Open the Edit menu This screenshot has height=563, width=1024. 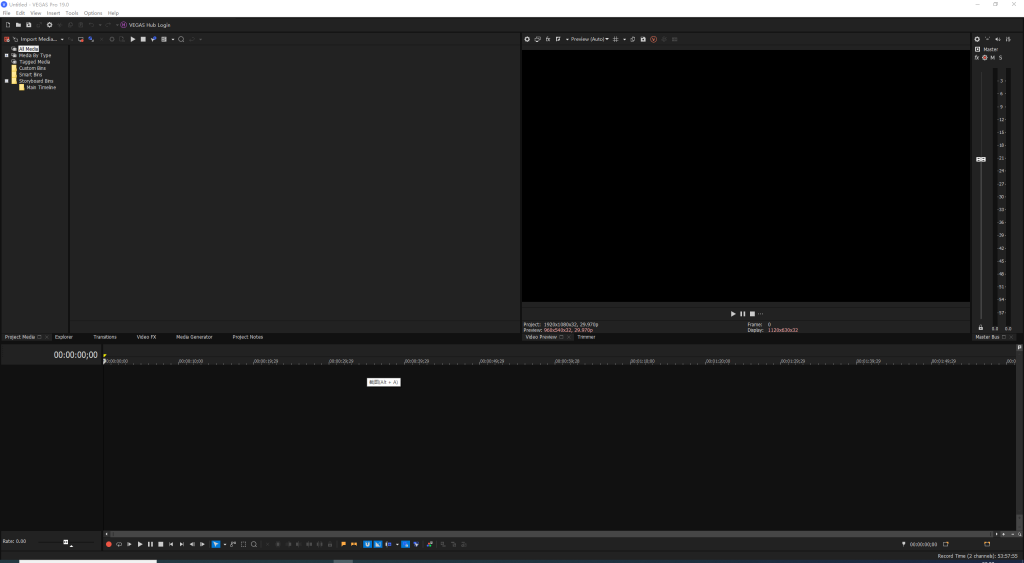point(20,13)
